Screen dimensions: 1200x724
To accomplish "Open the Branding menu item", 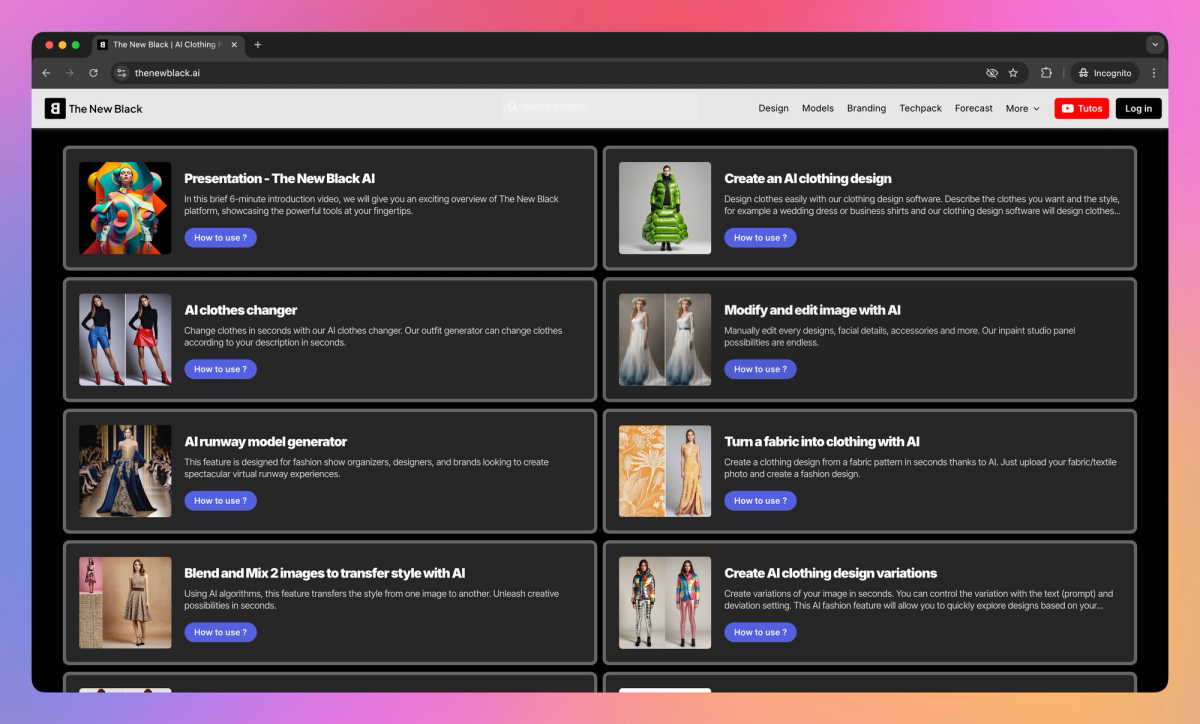I will (x=866, y=108).
